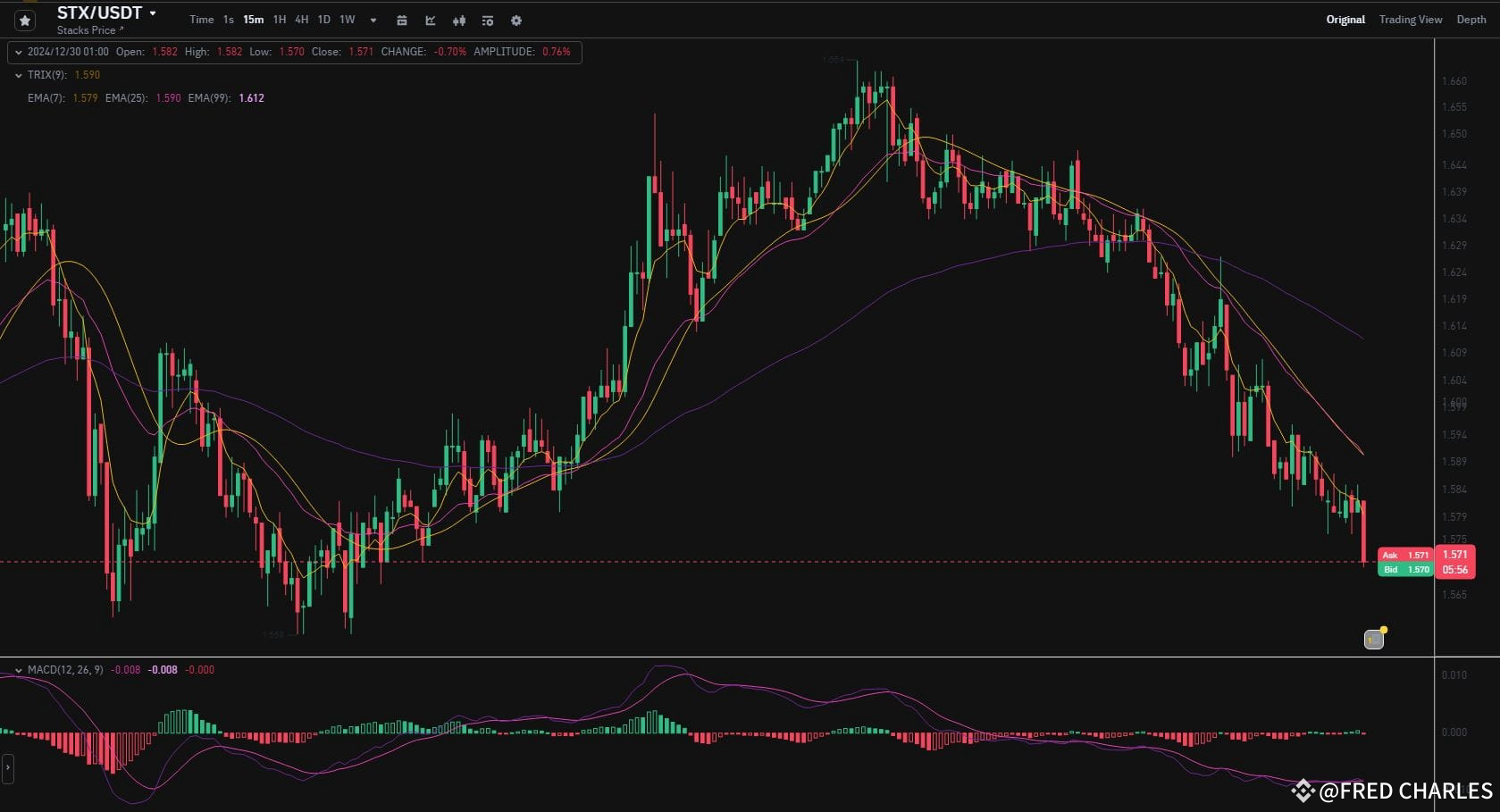This screenshot has height=812, width=1500.
Task: Click the Stacks Price link
Action: [87, 29]
